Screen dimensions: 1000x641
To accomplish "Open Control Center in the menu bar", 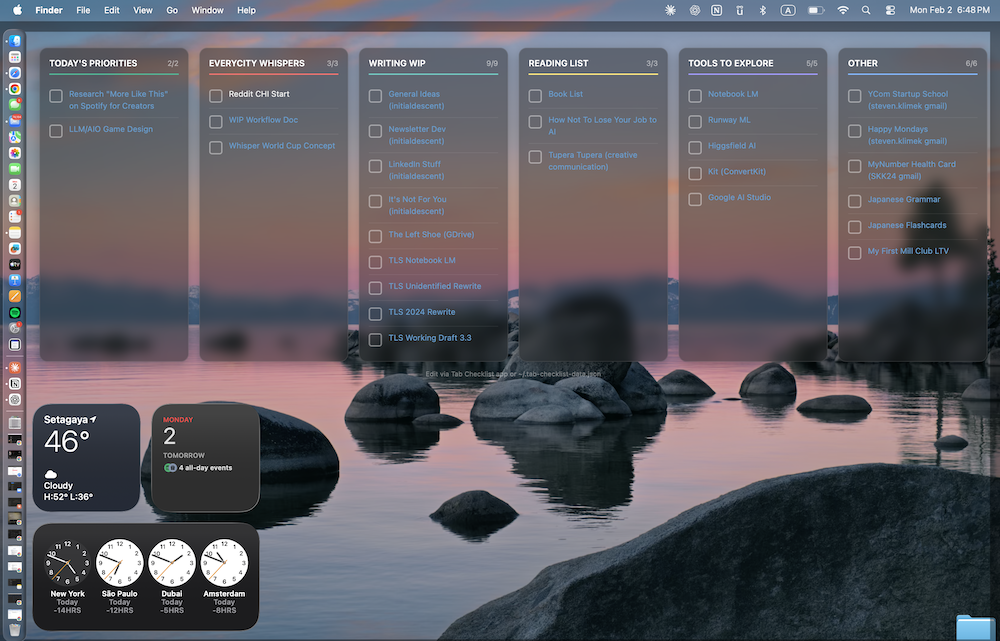I will pos(890,10).
